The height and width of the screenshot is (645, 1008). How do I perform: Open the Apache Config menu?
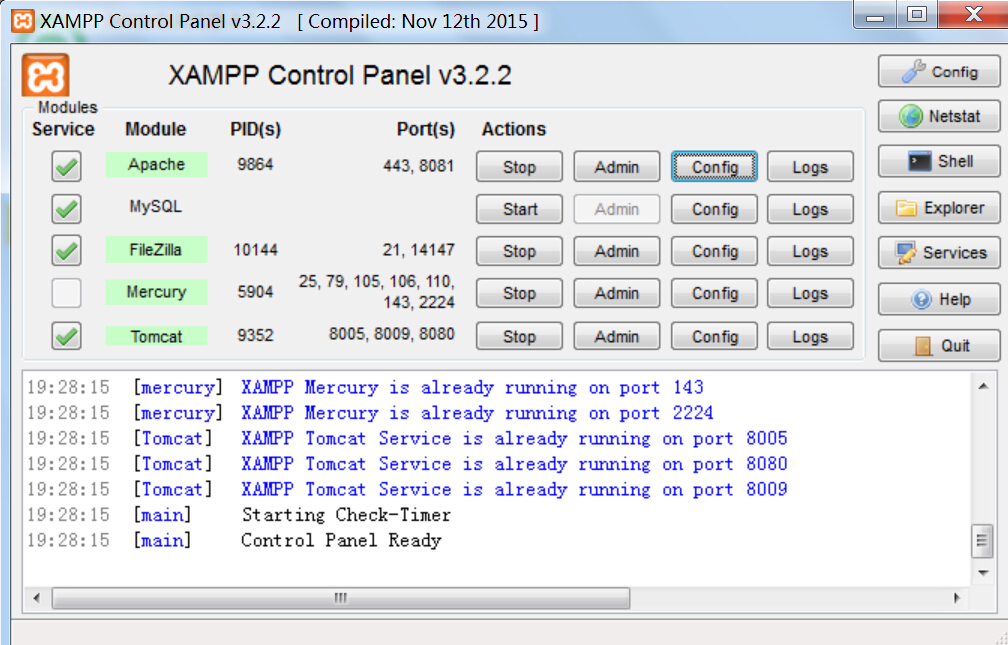click(714, 167)
